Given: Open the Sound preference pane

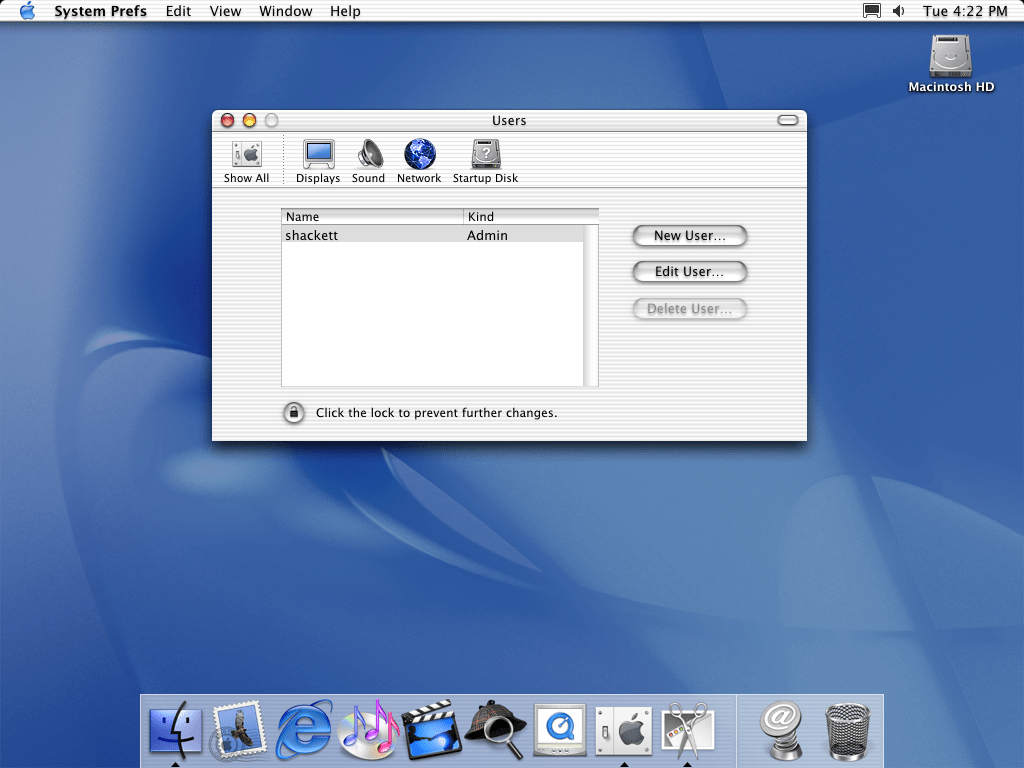Looking at the screenshot, I should (x=368, y=160).
